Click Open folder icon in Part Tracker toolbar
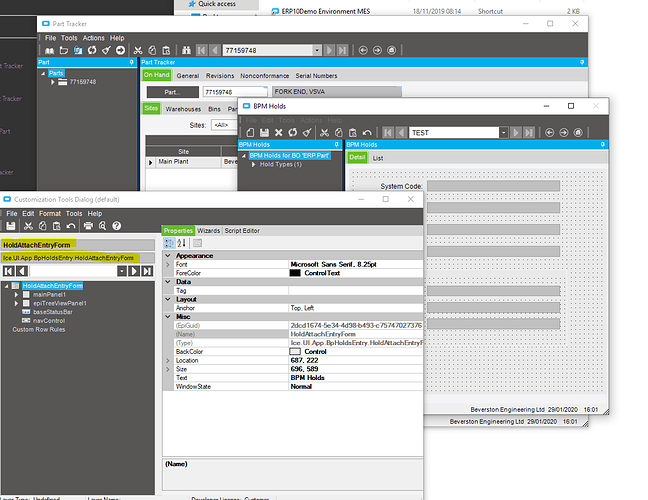 click(x=64, y=50)
